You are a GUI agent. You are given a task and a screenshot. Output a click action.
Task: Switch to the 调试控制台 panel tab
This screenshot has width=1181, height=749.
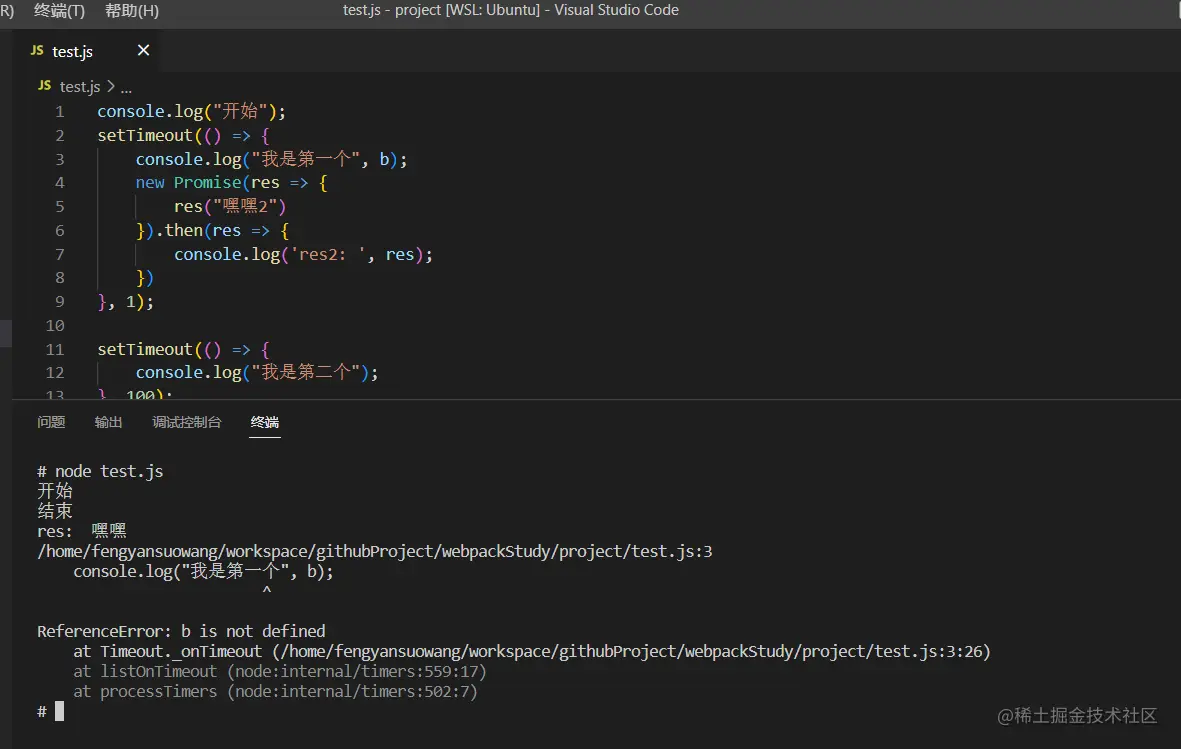click(187, 422)
